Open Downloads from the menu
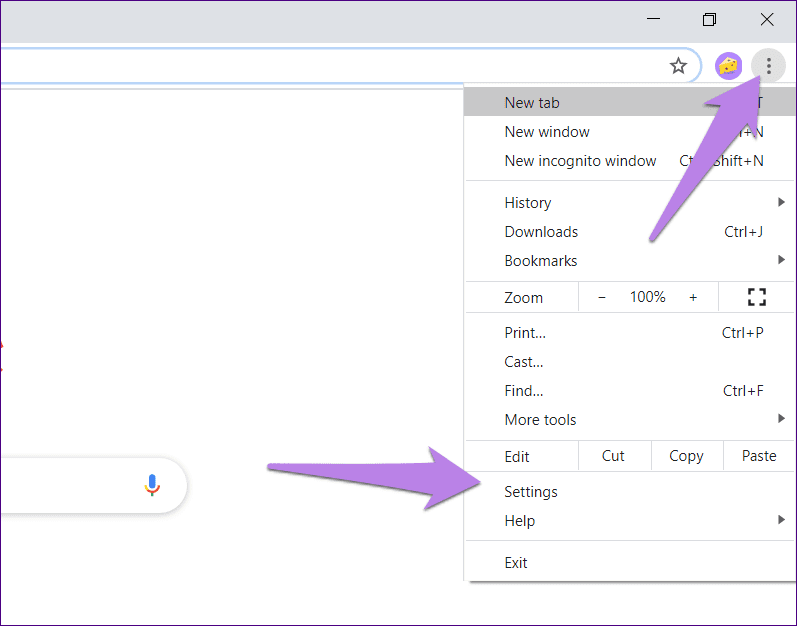 tap(541, 232)
